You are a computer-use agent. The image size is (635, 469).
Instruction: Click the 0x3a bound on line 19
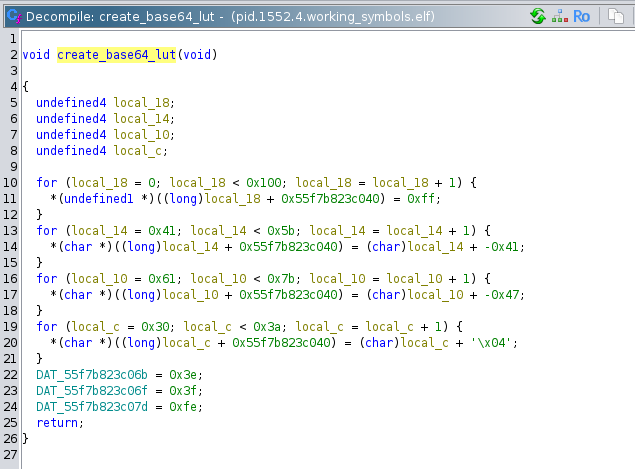267,327
